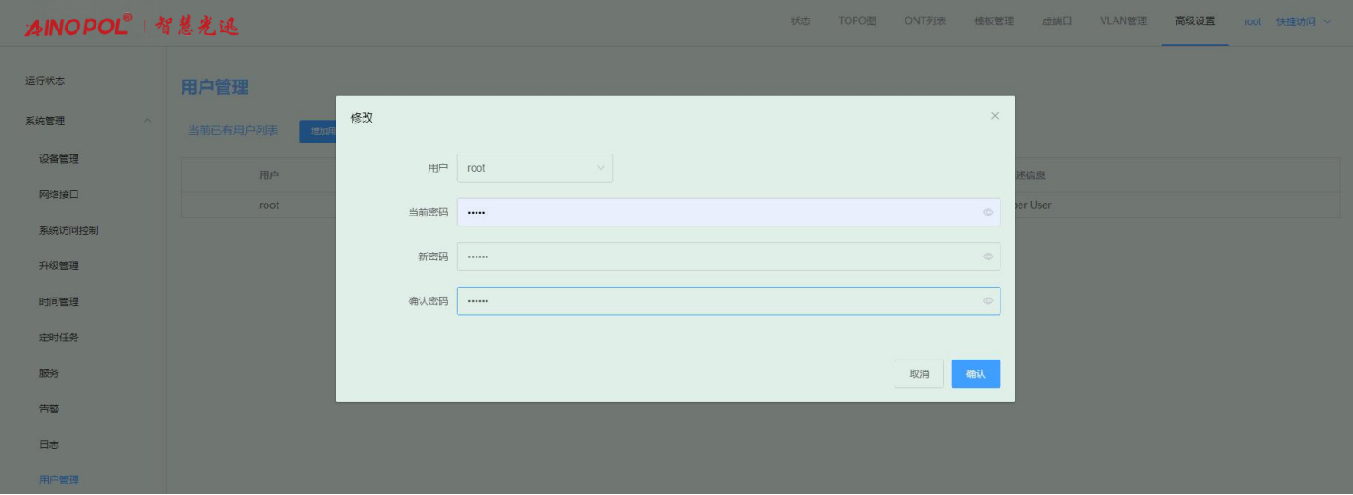Toggle visibility of the 新密码 field
Screen dimensions: 1353x495
pos(987,257)
